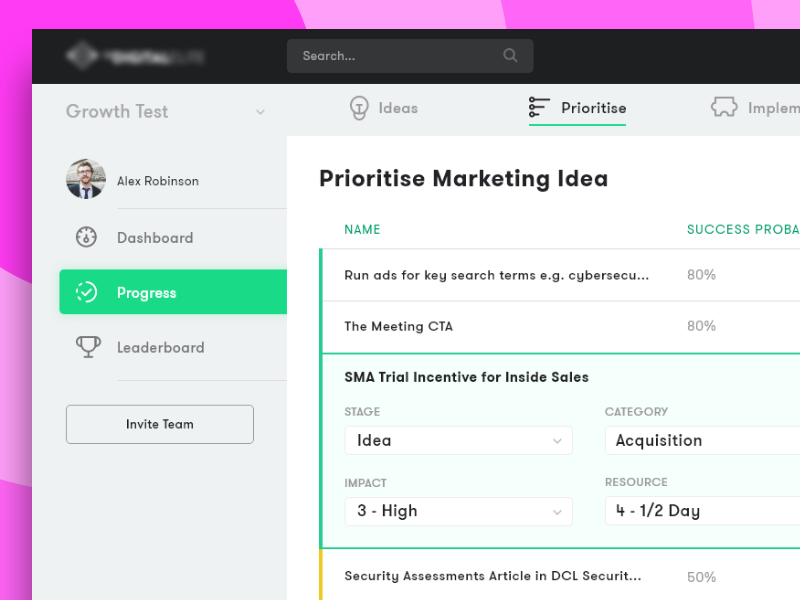Click the Implement puzzle piece icon

click(x=722, y=107)
